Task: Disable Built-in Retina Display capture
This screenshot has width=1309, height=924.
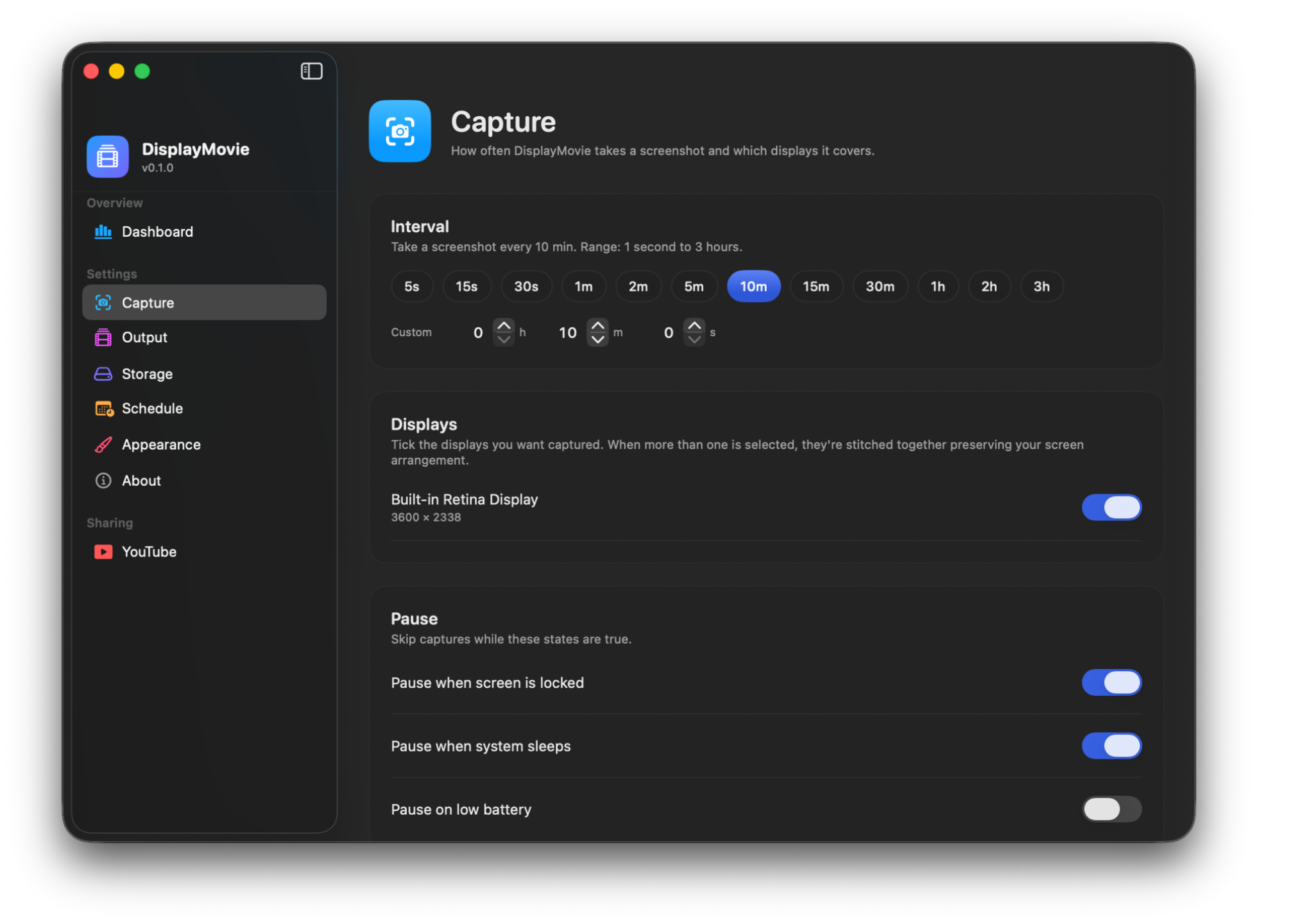Action: (x=1111, y=508)
